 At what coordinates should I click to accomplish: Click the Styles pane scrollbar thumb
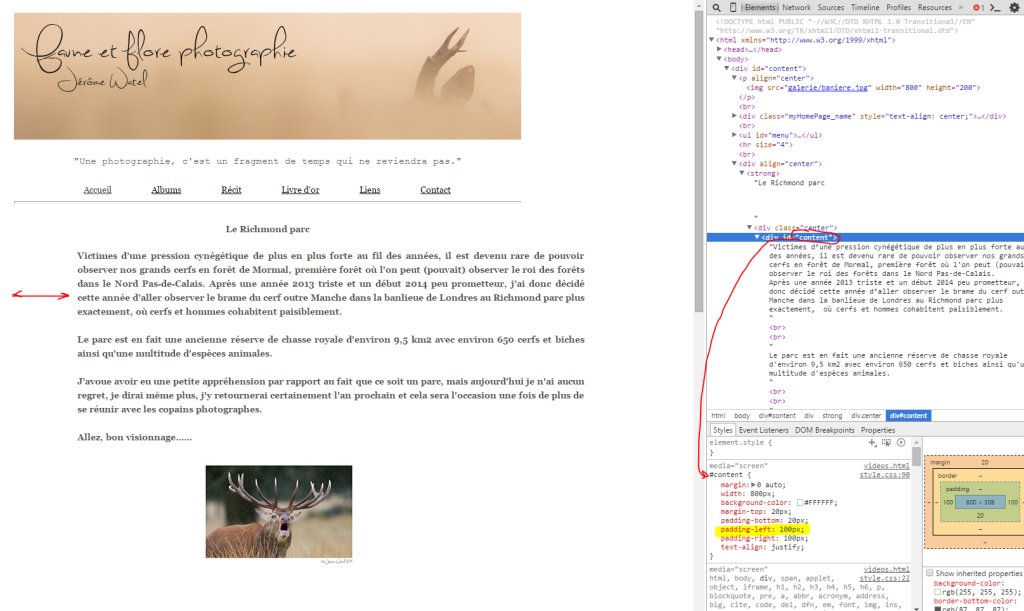pos(916,456)
